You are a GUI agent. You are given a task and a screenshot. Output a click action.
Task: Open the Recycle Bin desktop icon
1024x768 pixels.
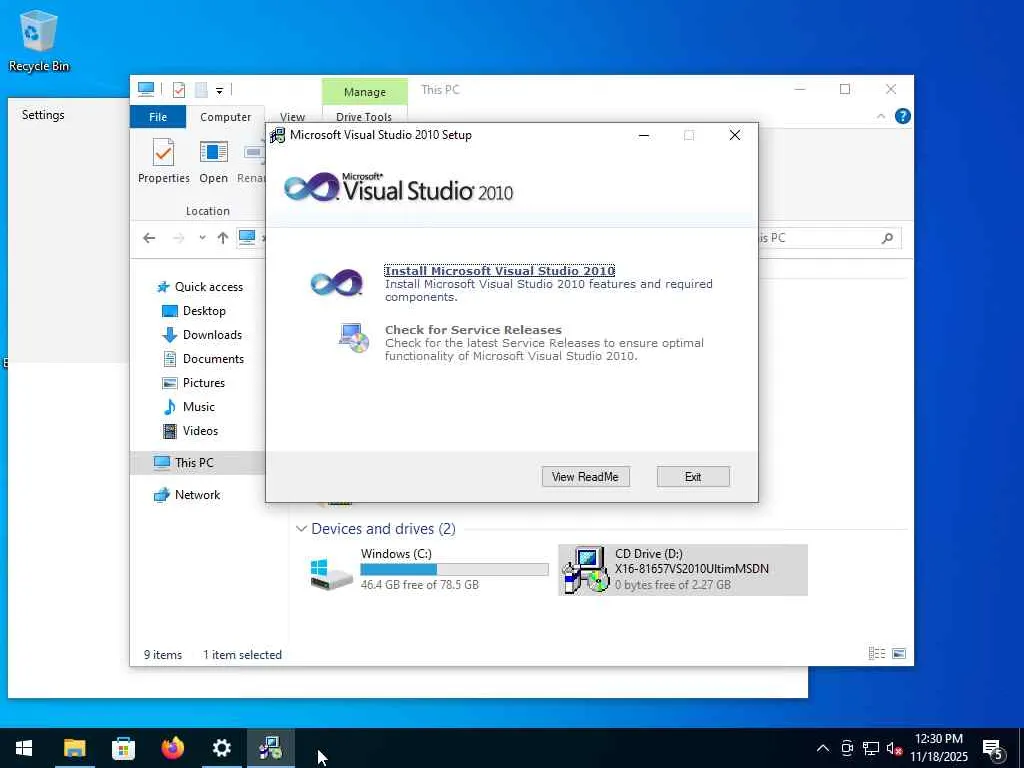click(x=39, y=40)
